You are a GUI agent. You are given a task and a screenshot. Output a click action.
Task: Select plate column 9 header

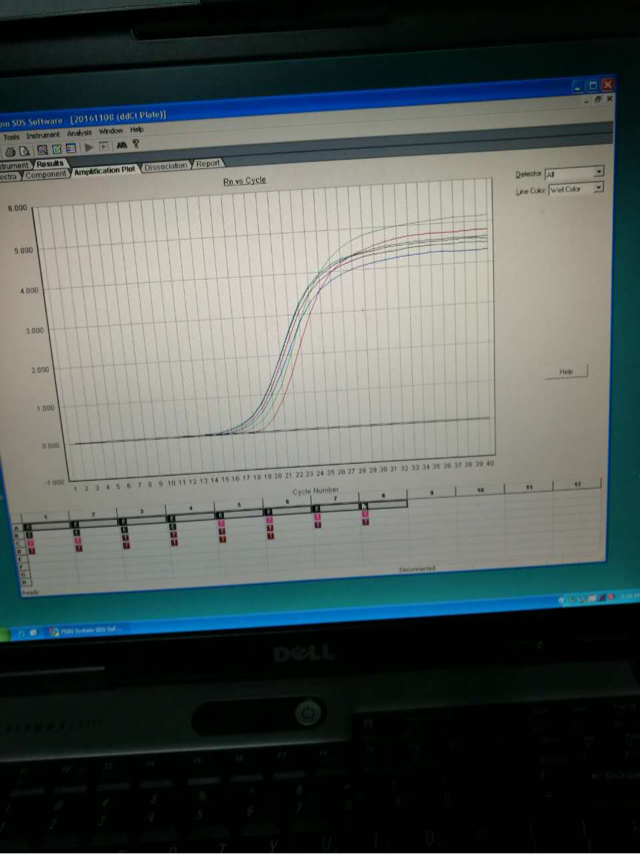click(431, 493)
